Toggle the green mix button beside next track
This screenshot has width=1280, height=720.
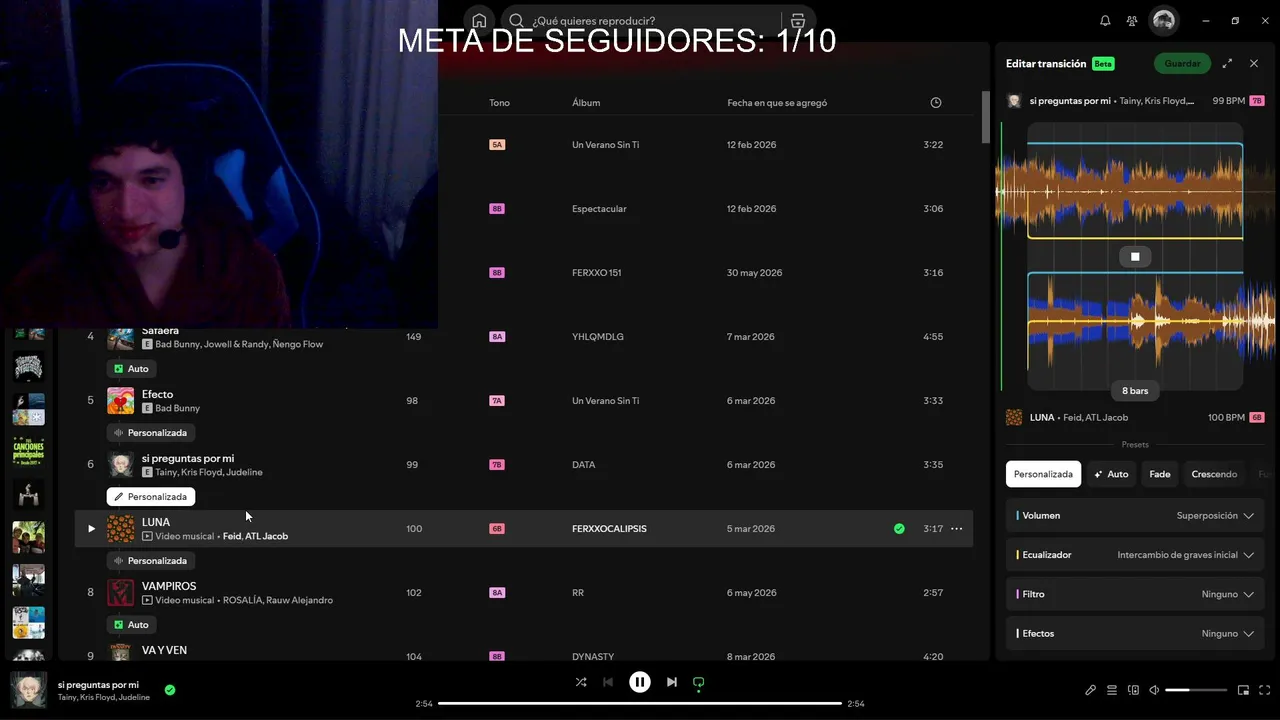(699, 683)
